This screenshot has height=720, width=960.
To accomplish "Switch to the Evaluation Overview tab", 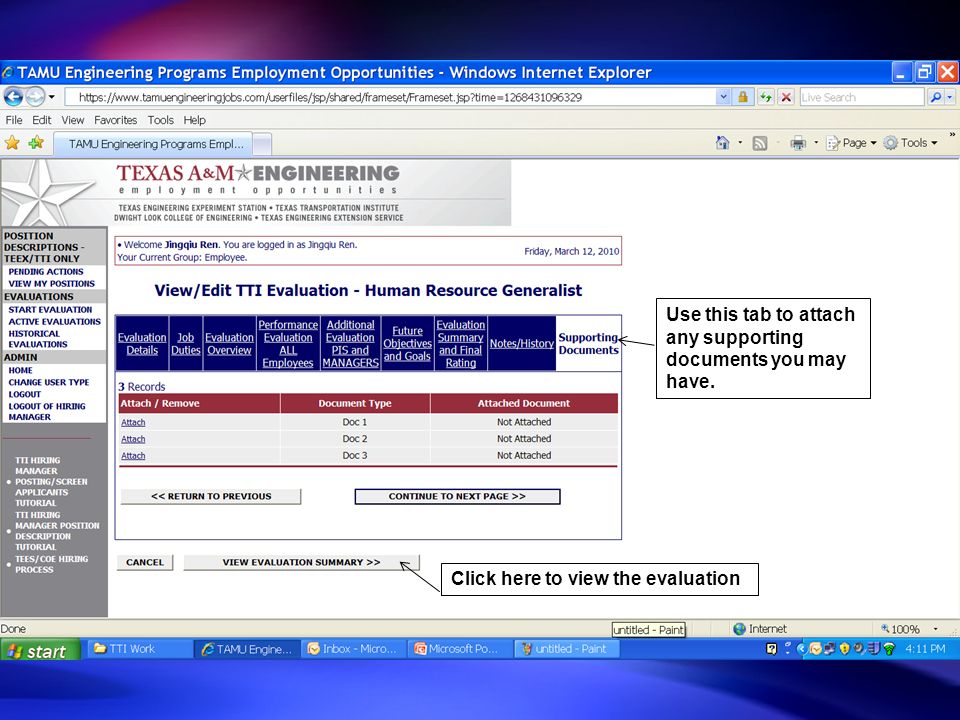I will pyautogui.click(x=229, y=343).
